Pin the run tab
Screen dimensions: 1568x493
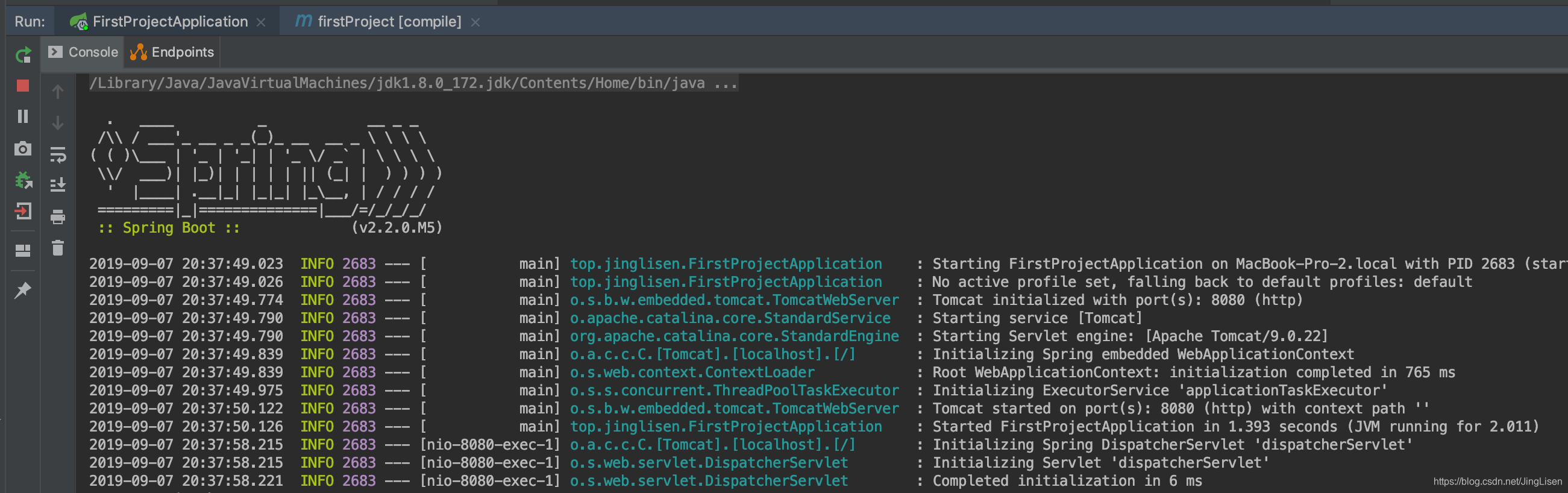coord(23,290)
